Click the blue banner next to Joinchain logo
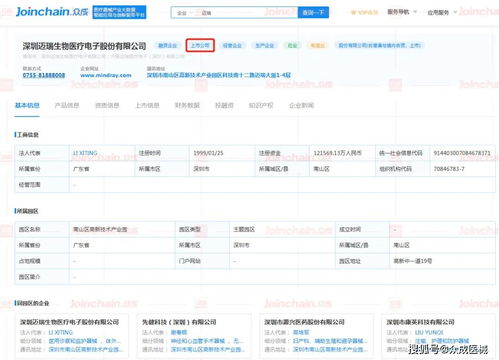The height and width of the screenshot is (360, 499). (119, 12)
